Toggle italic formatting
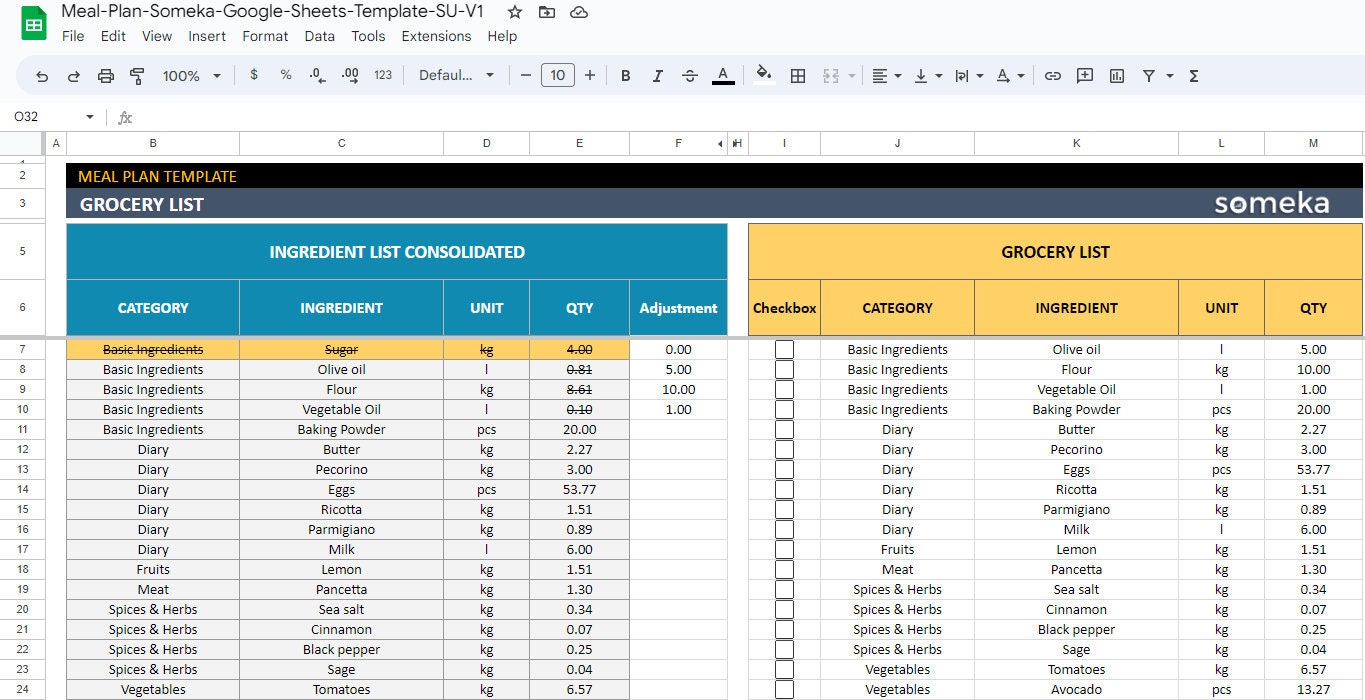Viewport: 1365px width, 700px height. (658, 75)
